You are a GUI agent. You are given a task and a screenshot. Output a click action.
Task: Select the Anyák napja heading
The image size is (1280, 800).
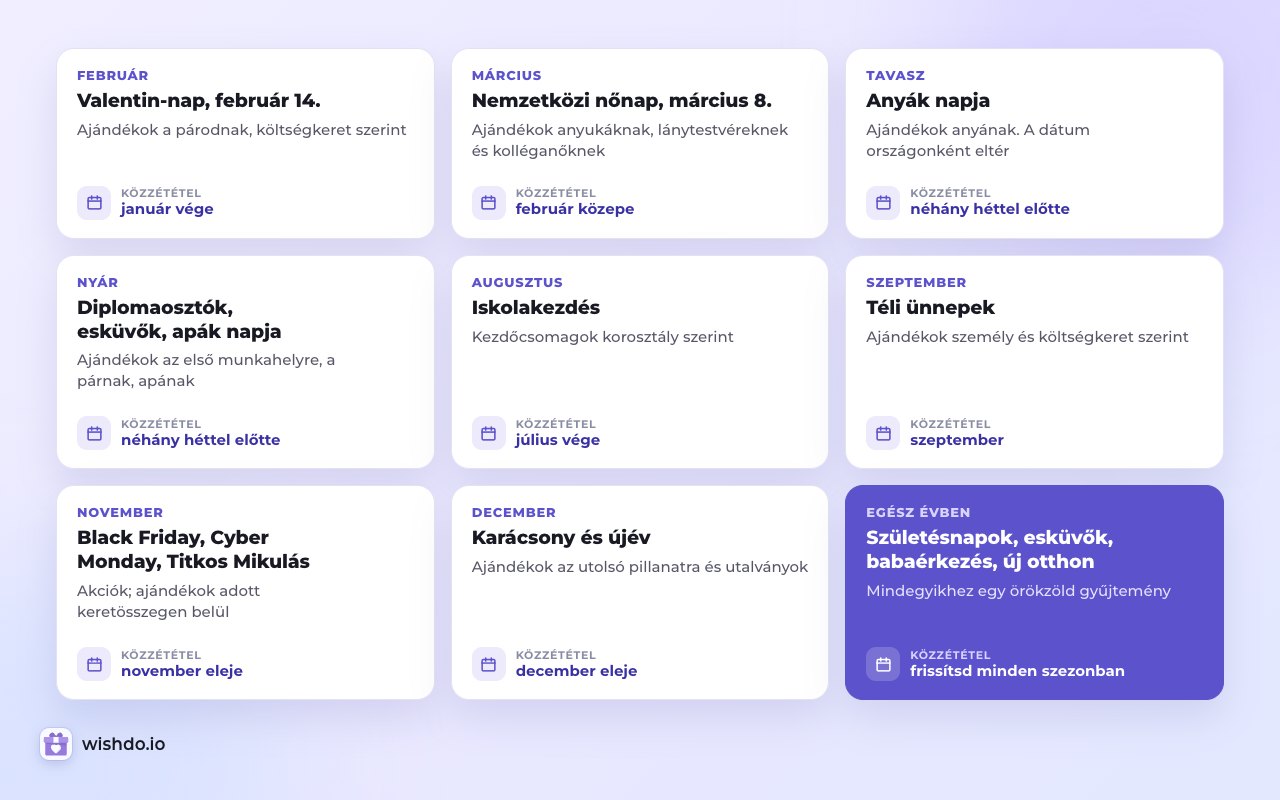pyautogui.click(x=928, y=101)
